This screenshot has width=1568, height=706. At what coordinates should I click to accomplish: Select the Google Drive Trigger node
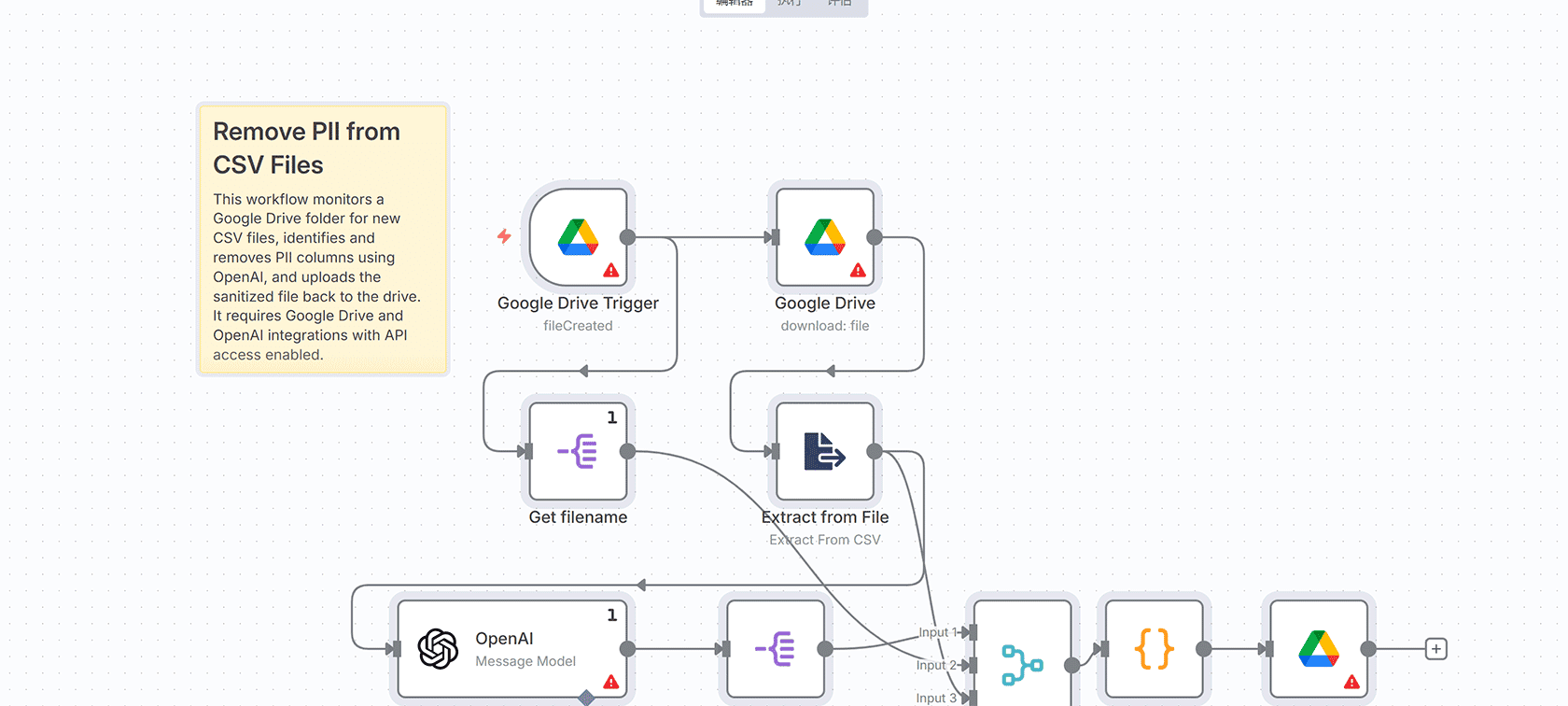(x=578, y=236)
